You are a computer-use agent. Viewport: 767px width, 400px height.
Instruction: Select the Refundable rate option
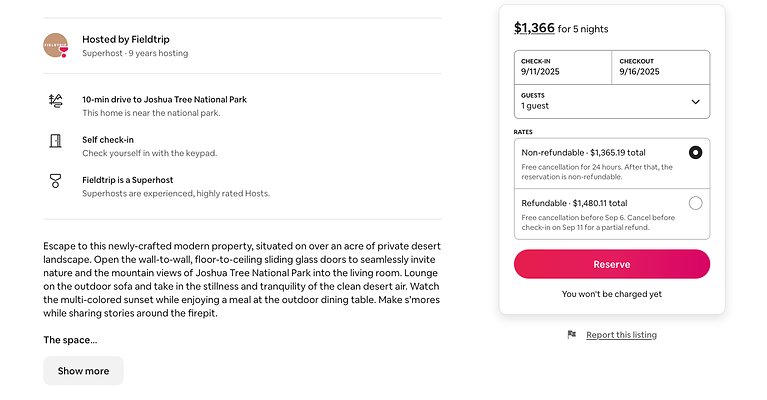[x=695, y=203]
